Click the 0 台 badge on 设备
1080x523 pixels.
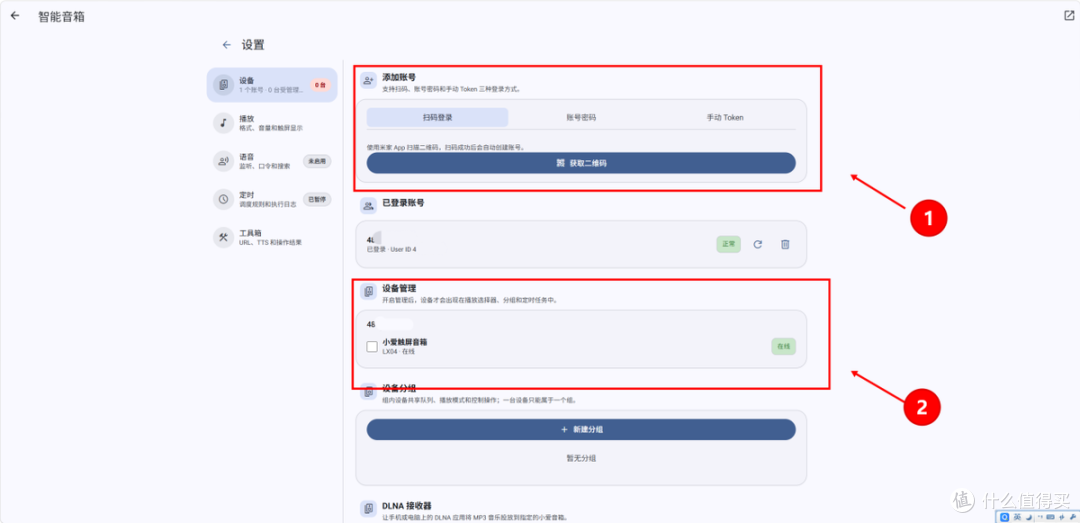pos(320,85)
